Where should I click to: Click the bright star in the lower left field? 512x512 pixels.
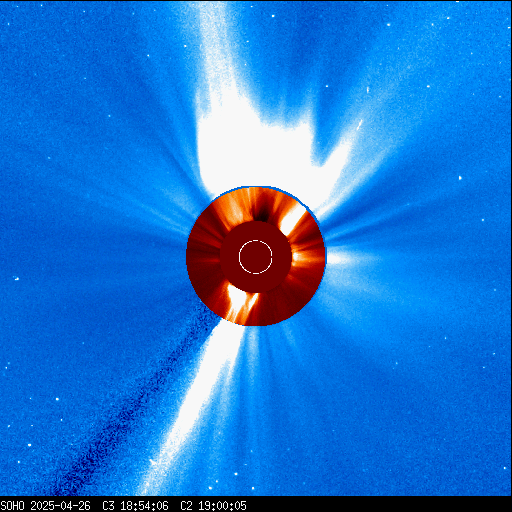[x=57, y=399]
